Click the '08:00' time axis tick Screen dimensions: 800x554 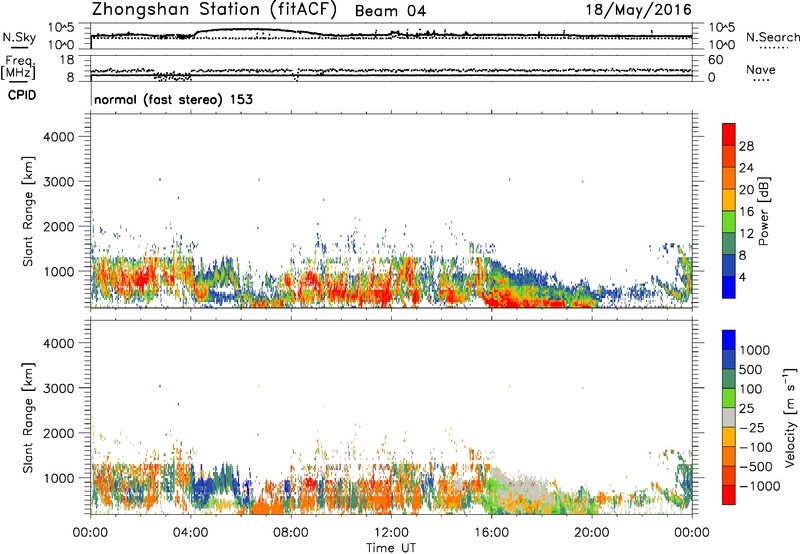click(x=291, y=533)
